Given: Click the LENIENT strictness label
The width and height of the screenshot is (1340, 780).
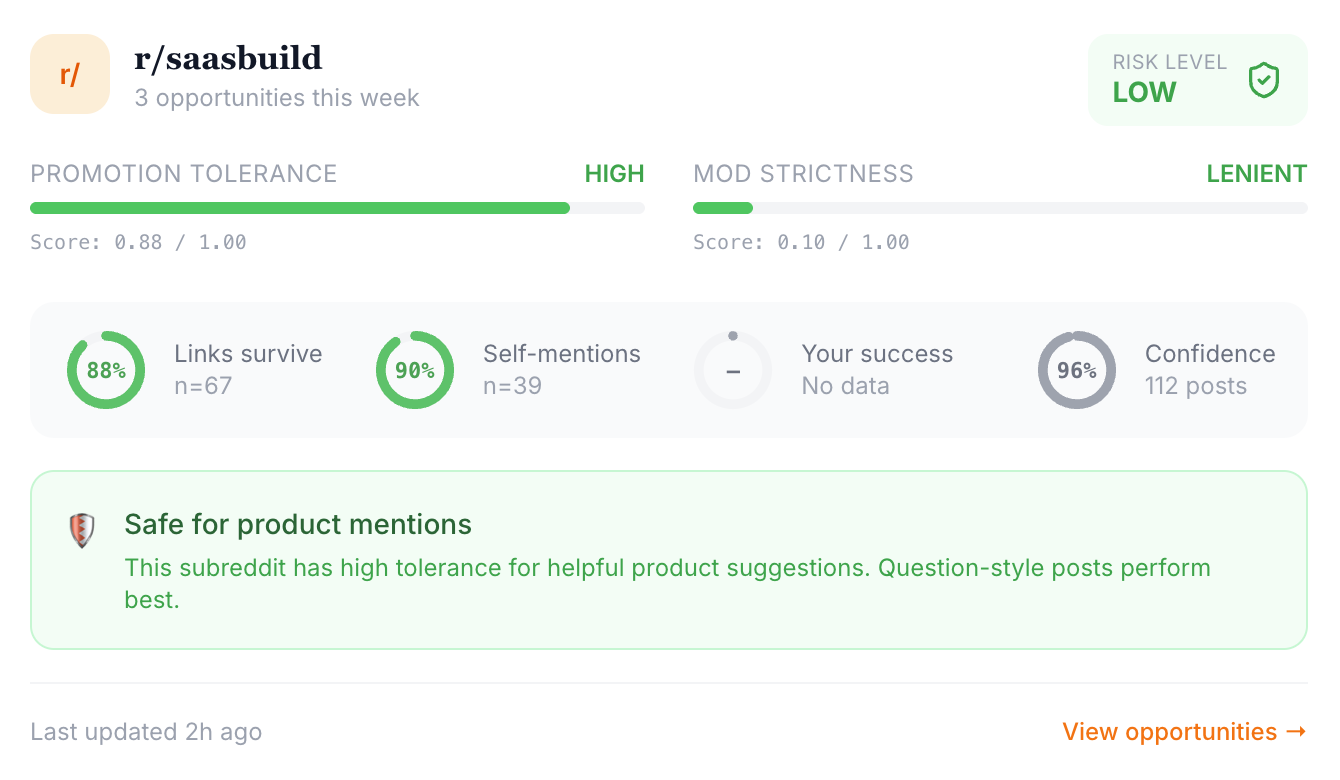Looking at the screenshot, I should pos(1257,173).
